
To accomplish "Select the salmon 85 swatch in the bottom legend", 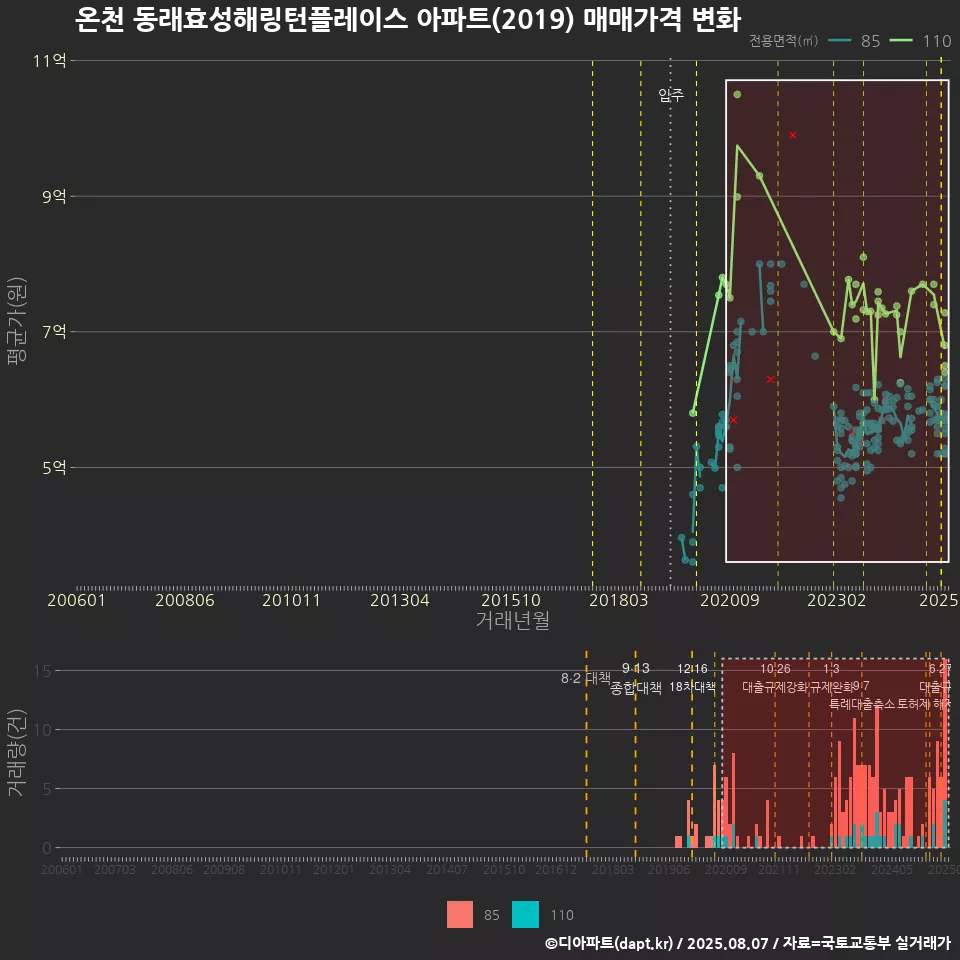I will coord(460,915).
